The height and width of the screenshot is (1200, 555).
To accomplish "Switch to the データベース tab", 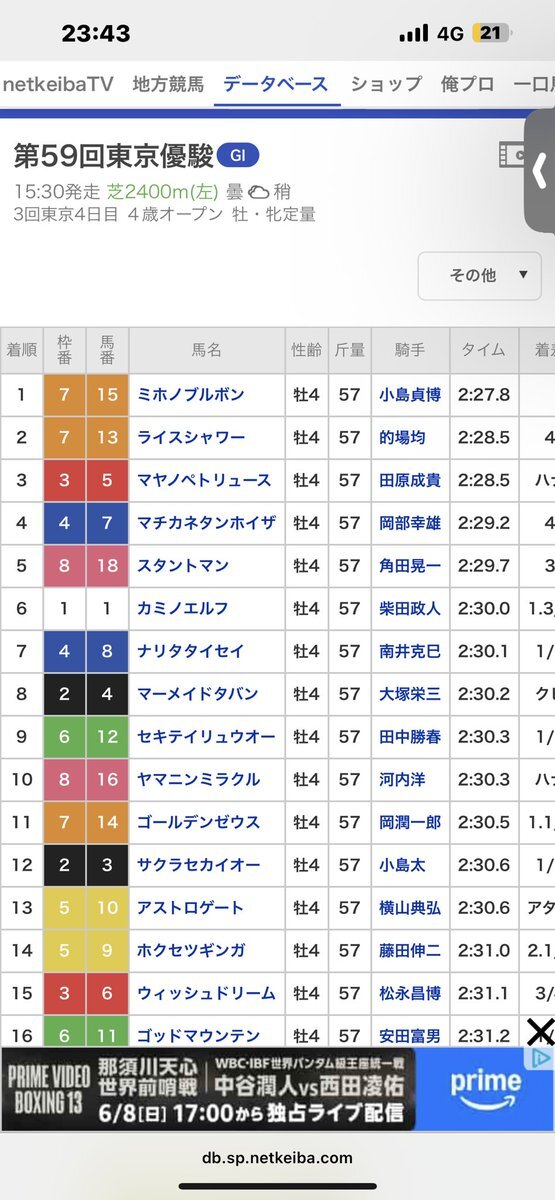I will (x=275, y=84).
